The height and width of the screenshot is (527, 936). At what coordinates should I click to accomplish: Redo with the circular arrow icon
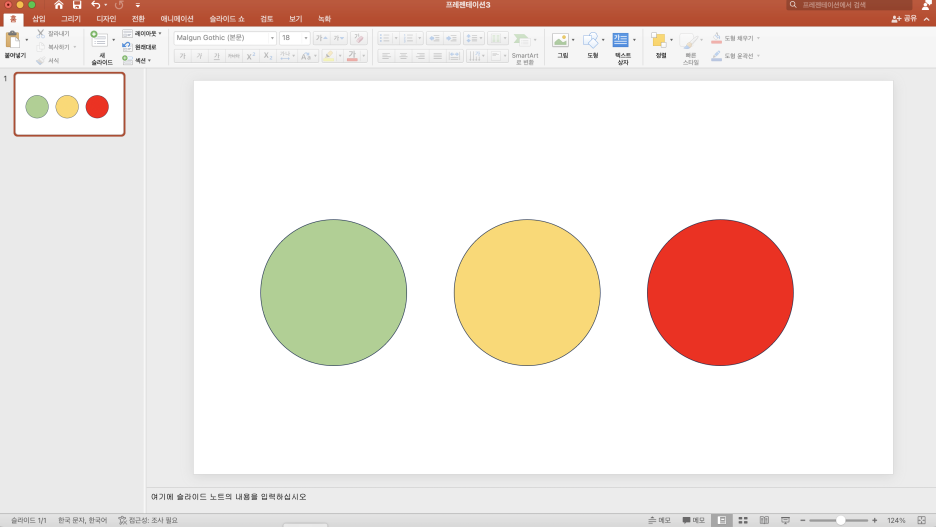click(119, 5)
